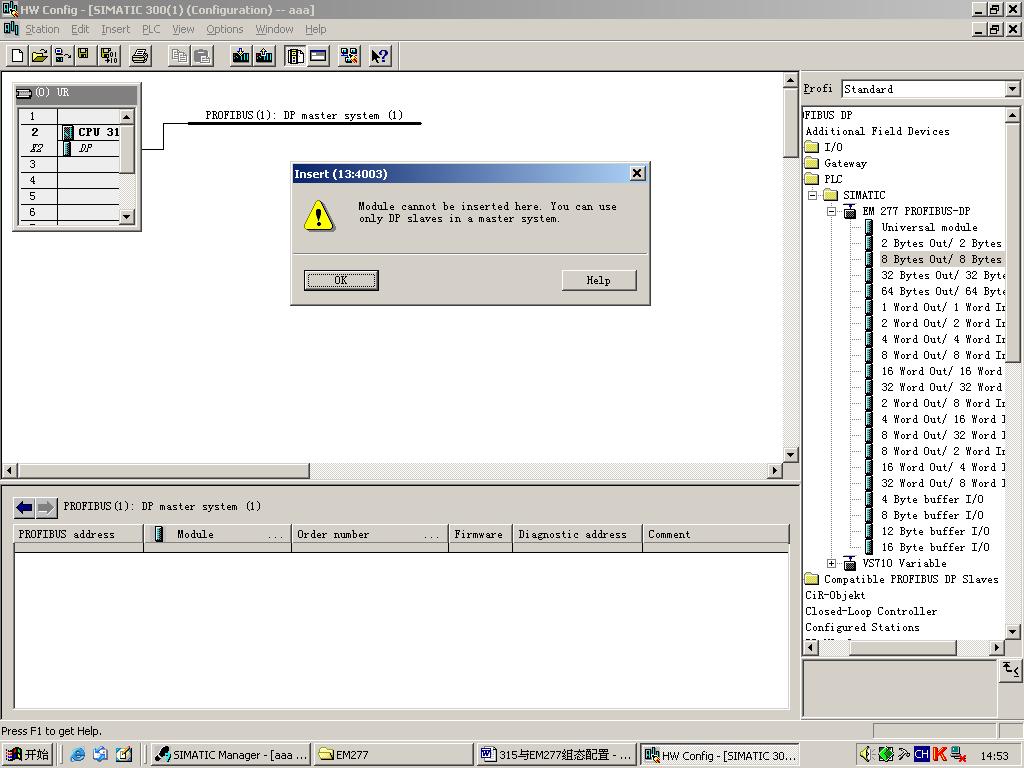Toggle the hardware Catalog view icon

tap(295, 56)
